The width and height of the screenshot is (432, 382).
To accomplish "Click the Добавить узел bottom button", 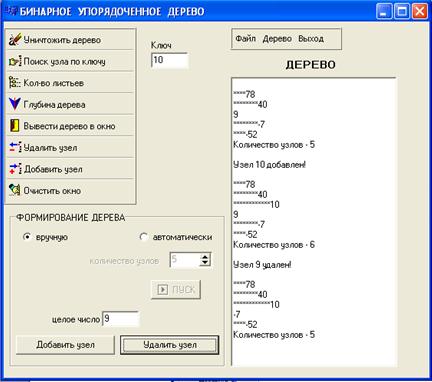I will (x=65, y=345).
